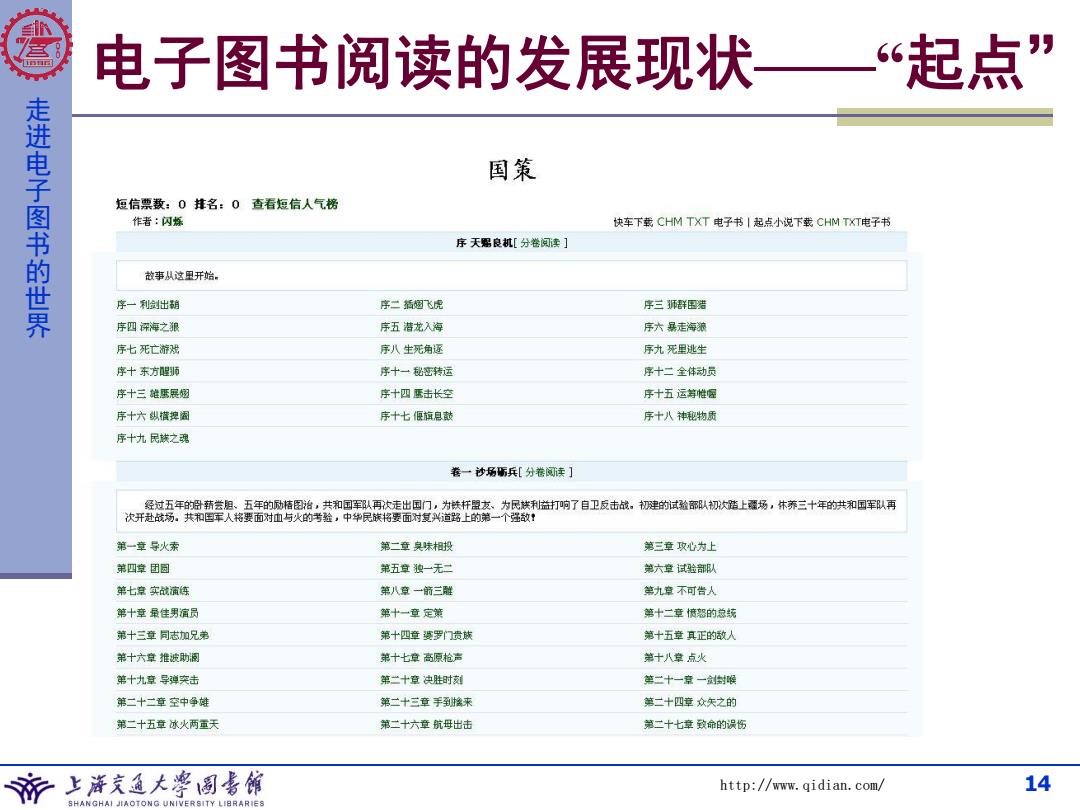1080x810 pixels.
Task: Open author 闪烁 profile link
Action: [x=172, y=222]
